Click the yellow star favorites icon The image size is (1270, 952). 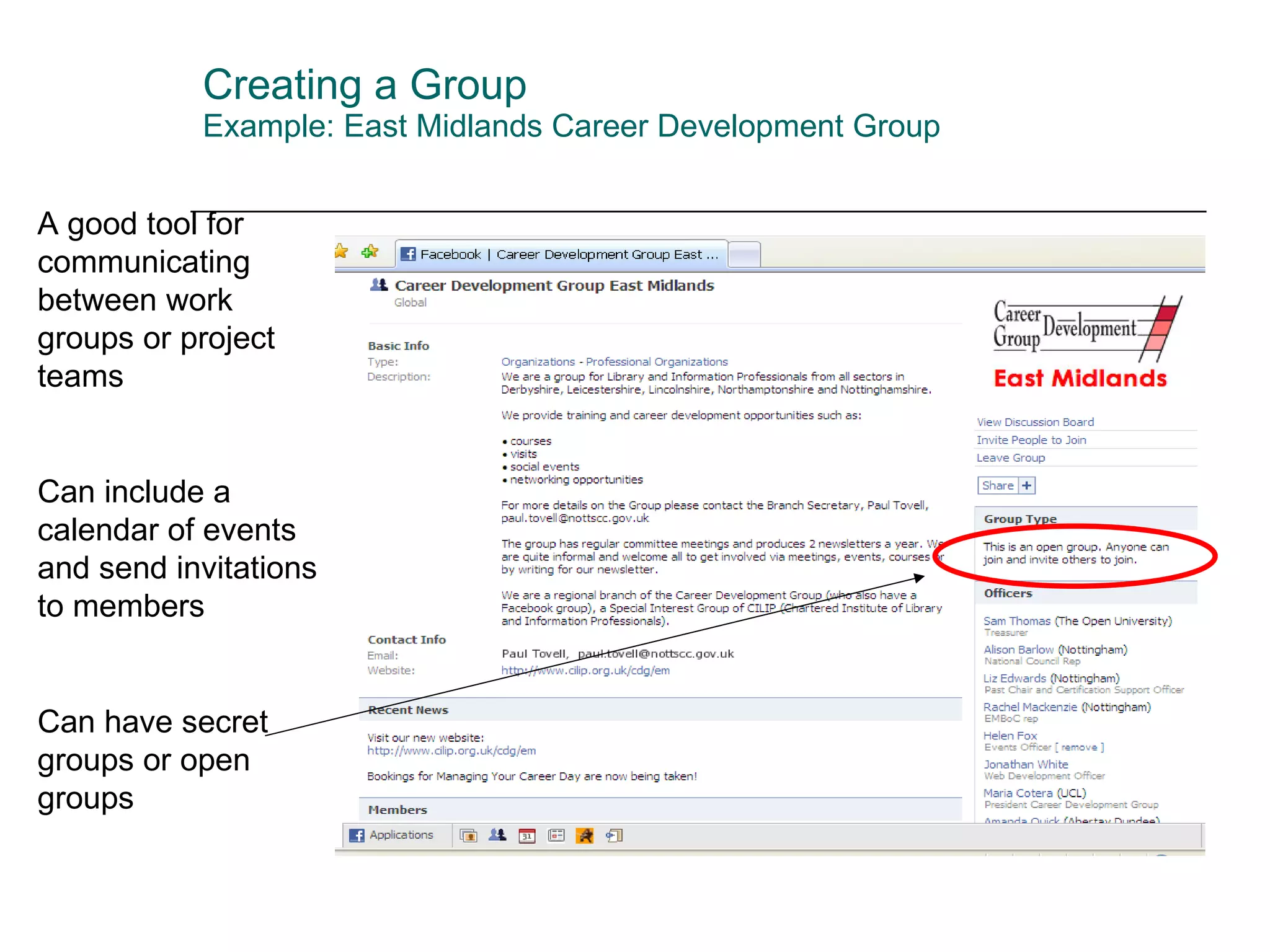point(341,252)
